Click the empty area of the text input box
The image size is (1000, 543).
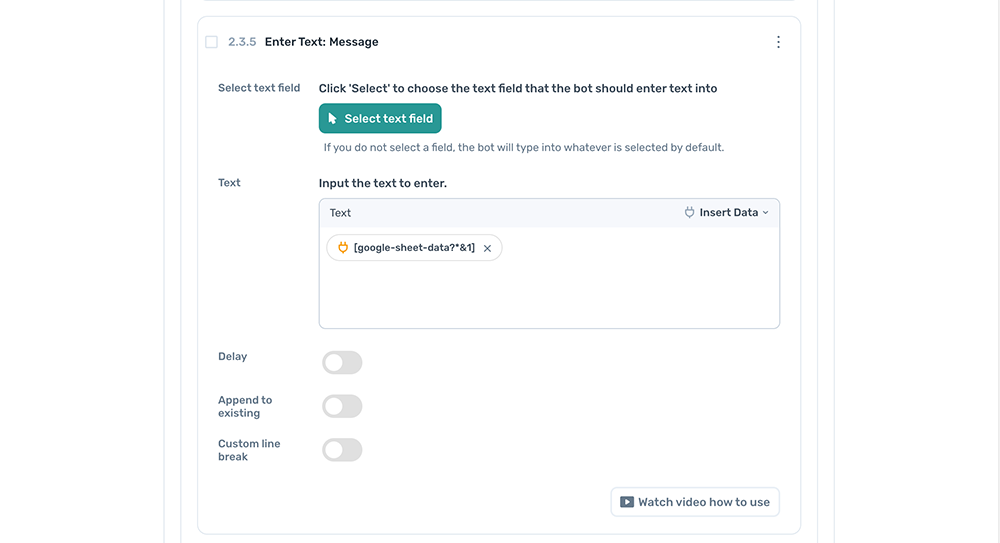coord(548,295)
